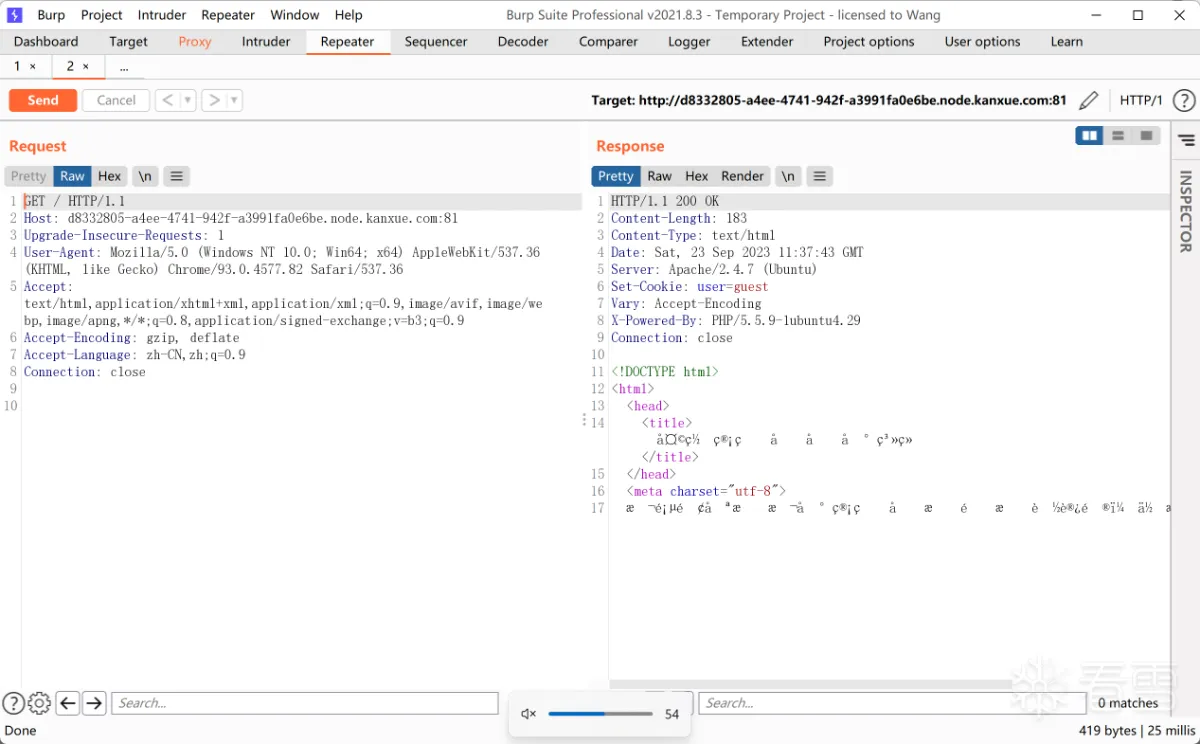Image resolution: width=1200 pixels, height=744 pixels.
Task: Select top-bottom stacked layout icon
Action: [x=1118, y=135]
